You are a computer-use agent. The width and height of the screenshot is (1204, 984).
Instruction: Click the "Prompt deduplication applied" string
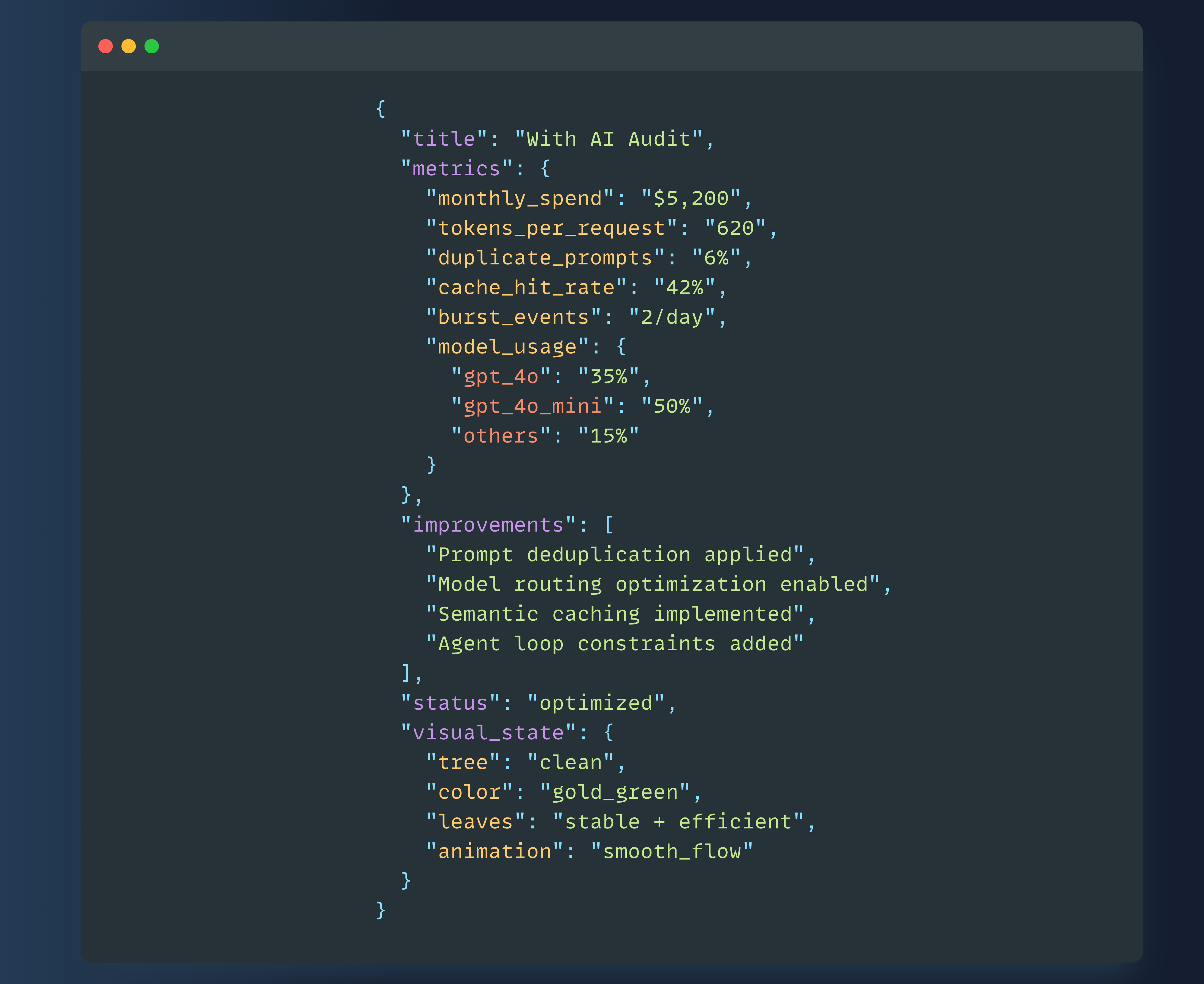615,554
